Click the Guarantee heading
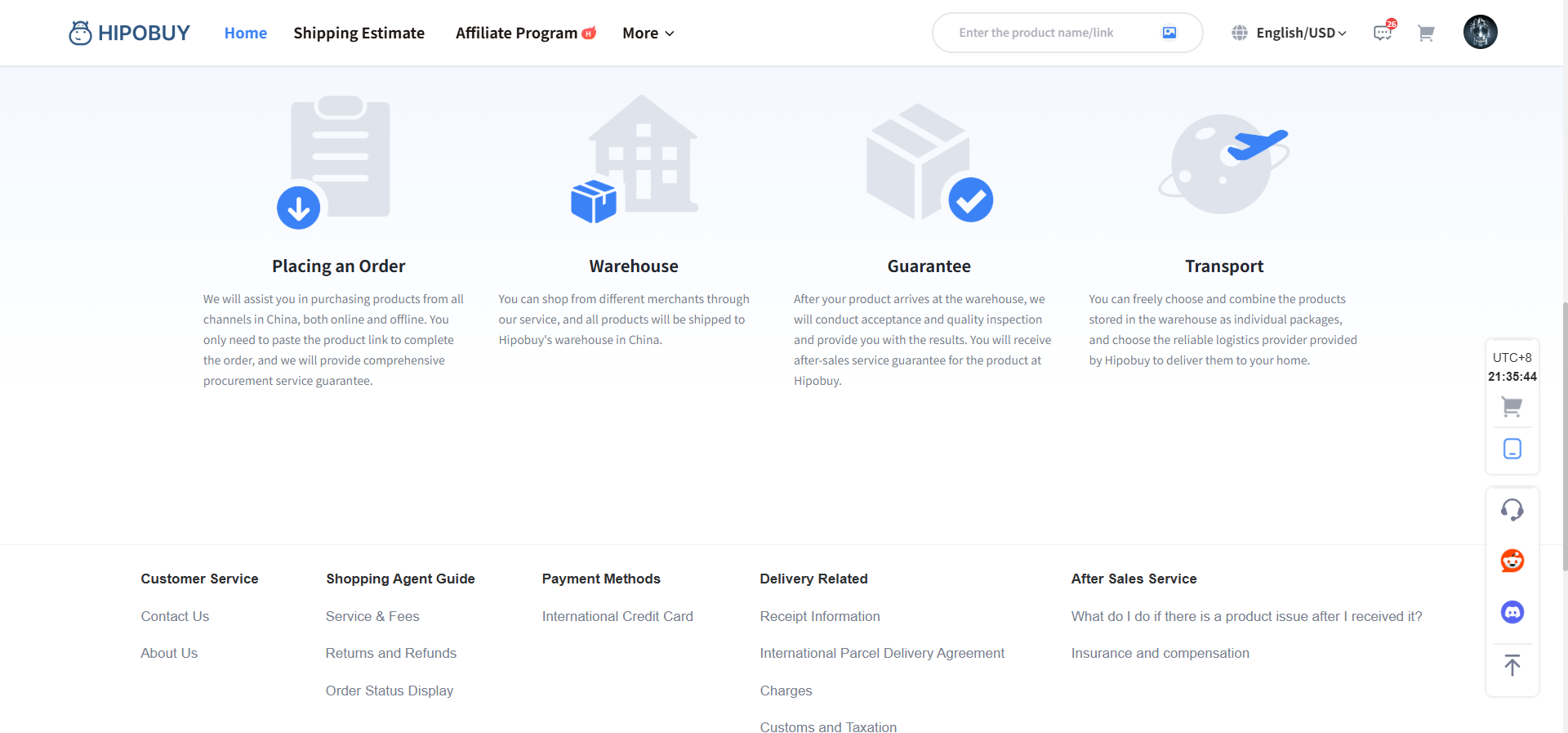Screen dimensions: 1568x733 coord(929,266)
